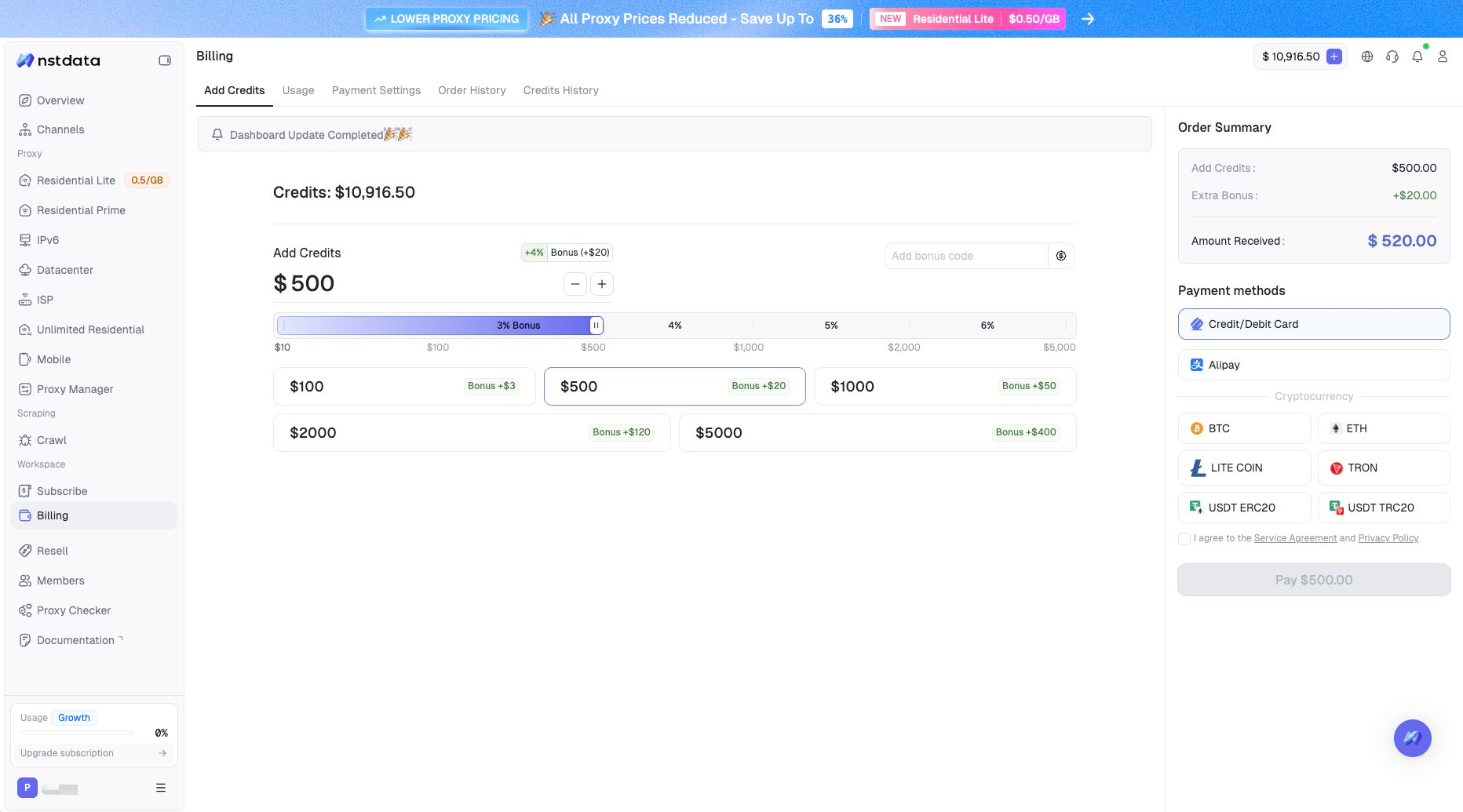Image resolution: width=1463 pixels, height=812 pixels.
Task: Open the Privacy Policy link
Action: [x=1388, y=538]
